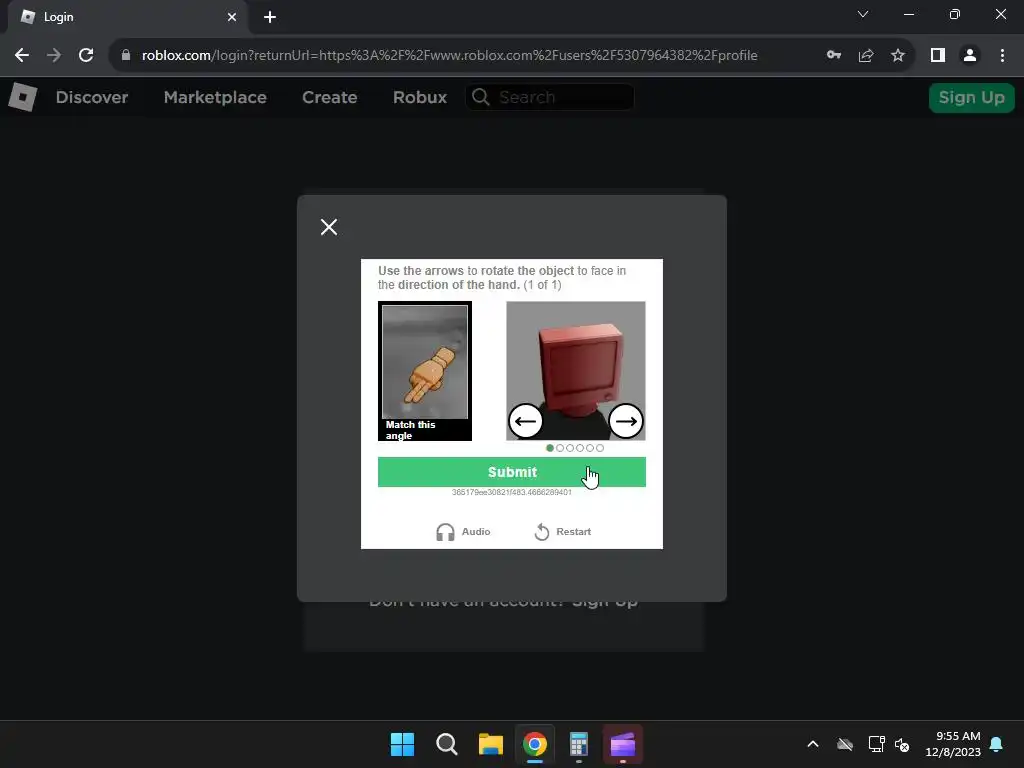Show hidden system tray icons

click(x=813, y=744)
